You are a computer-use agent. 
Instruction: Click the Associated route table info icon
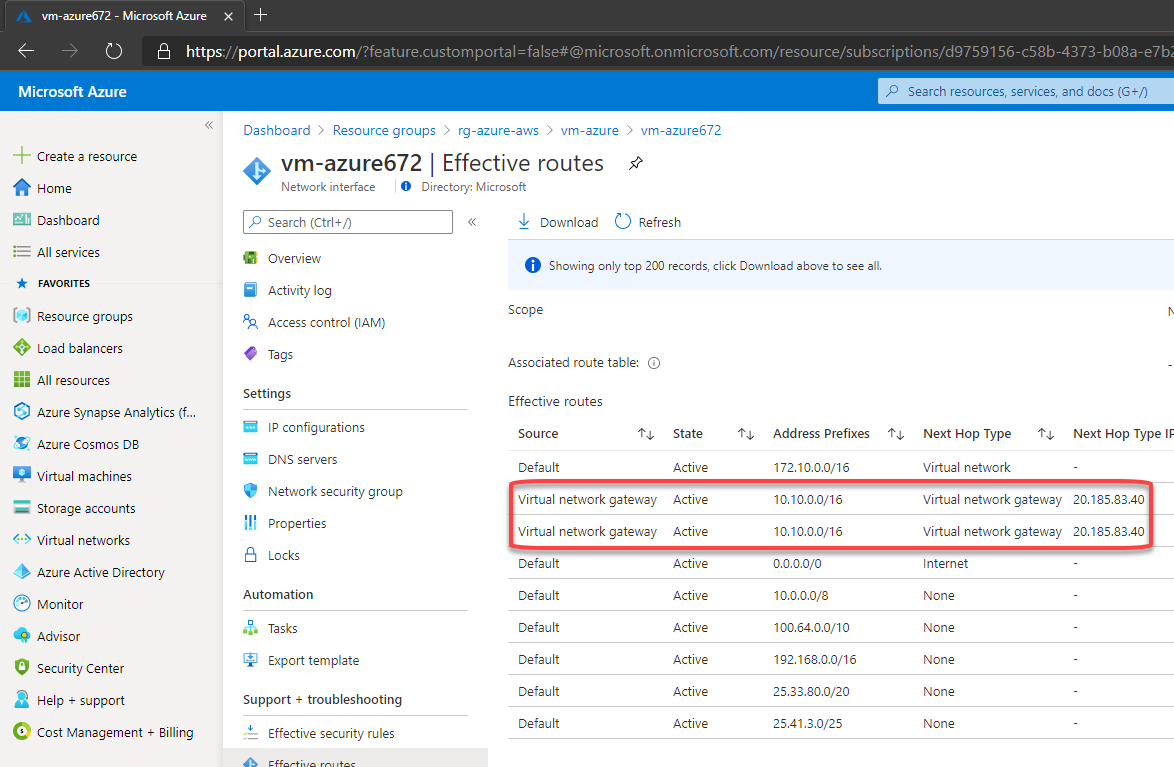pyautogui.click(x=654, y=363)
